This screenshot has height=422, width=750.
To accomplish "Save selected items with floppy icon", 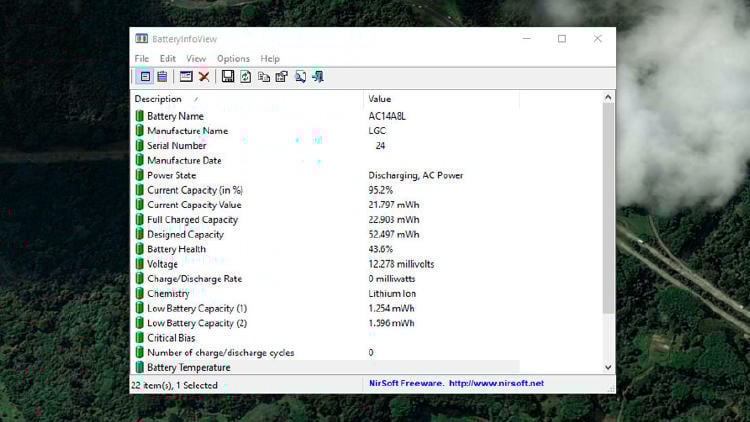I will click(x=228, y=77).
